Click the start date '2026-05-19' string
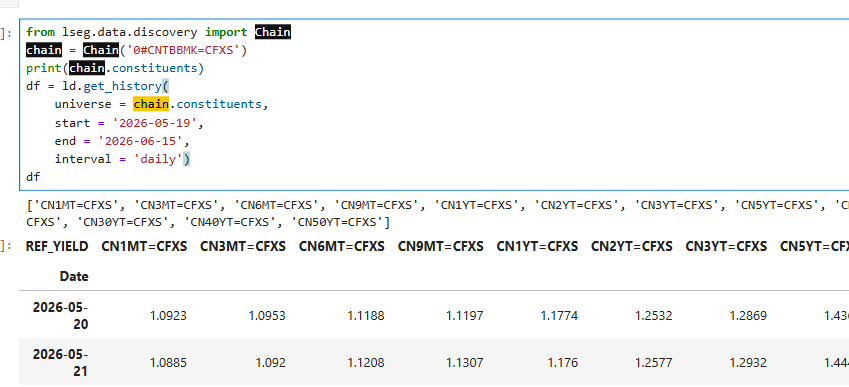Viewport: 849px width, 387px height. pyautogui.click(x=154, y=123)
